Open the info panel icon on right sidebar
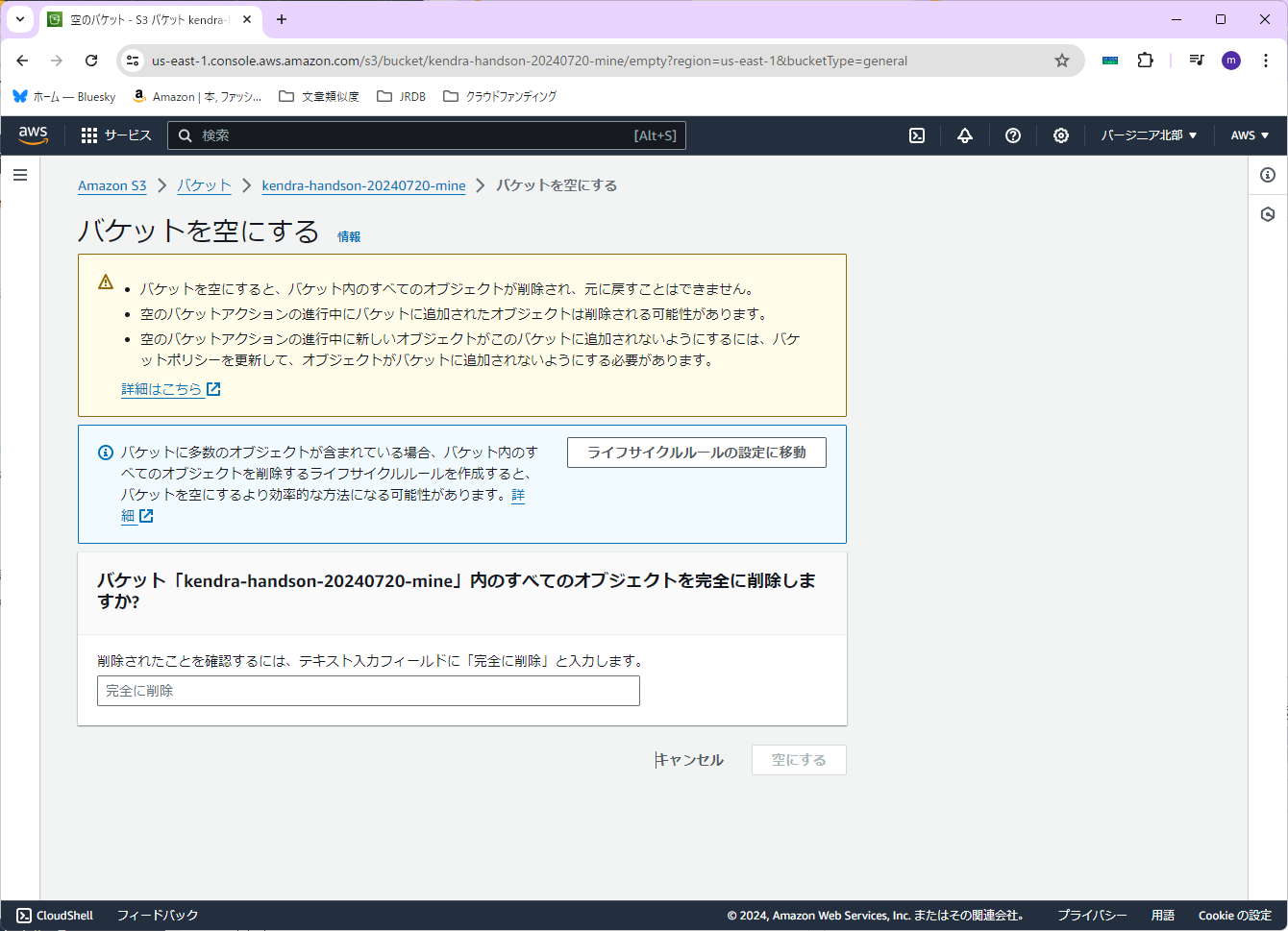The height and width of the screenshot is (931, 1288). (x=1268, y=175)
